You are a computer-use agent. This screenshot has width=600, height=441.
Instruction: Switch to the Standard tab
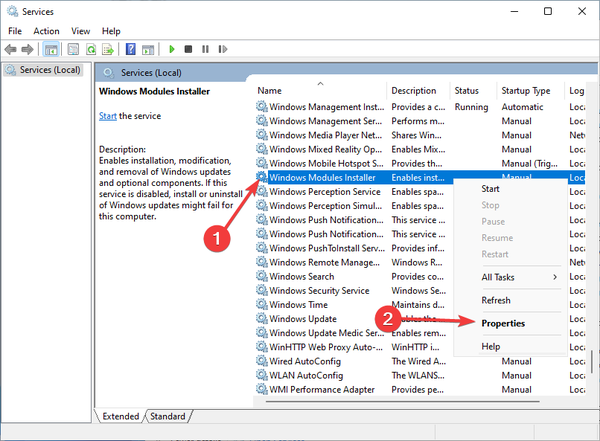168,416
